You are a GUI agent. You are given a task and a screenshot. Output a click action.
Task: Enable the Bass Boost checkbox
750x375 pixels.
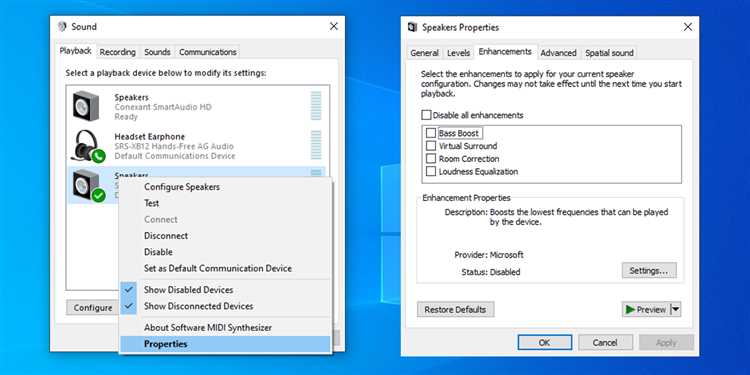click(x=431, y=133)
